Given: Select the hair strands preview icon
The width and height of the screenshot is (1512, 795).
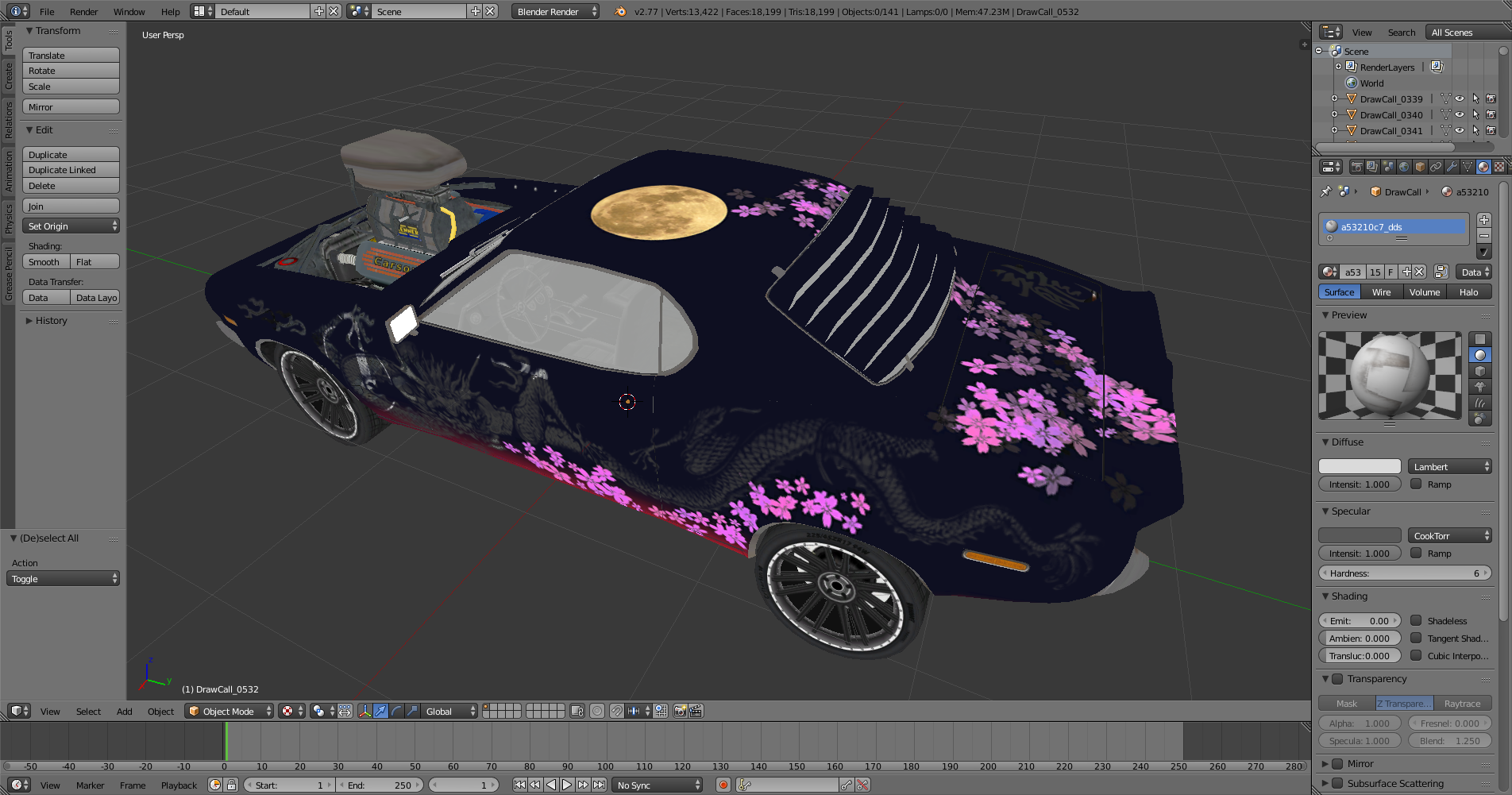Looking at the screenshot, I should click(x=1480, y=403).
